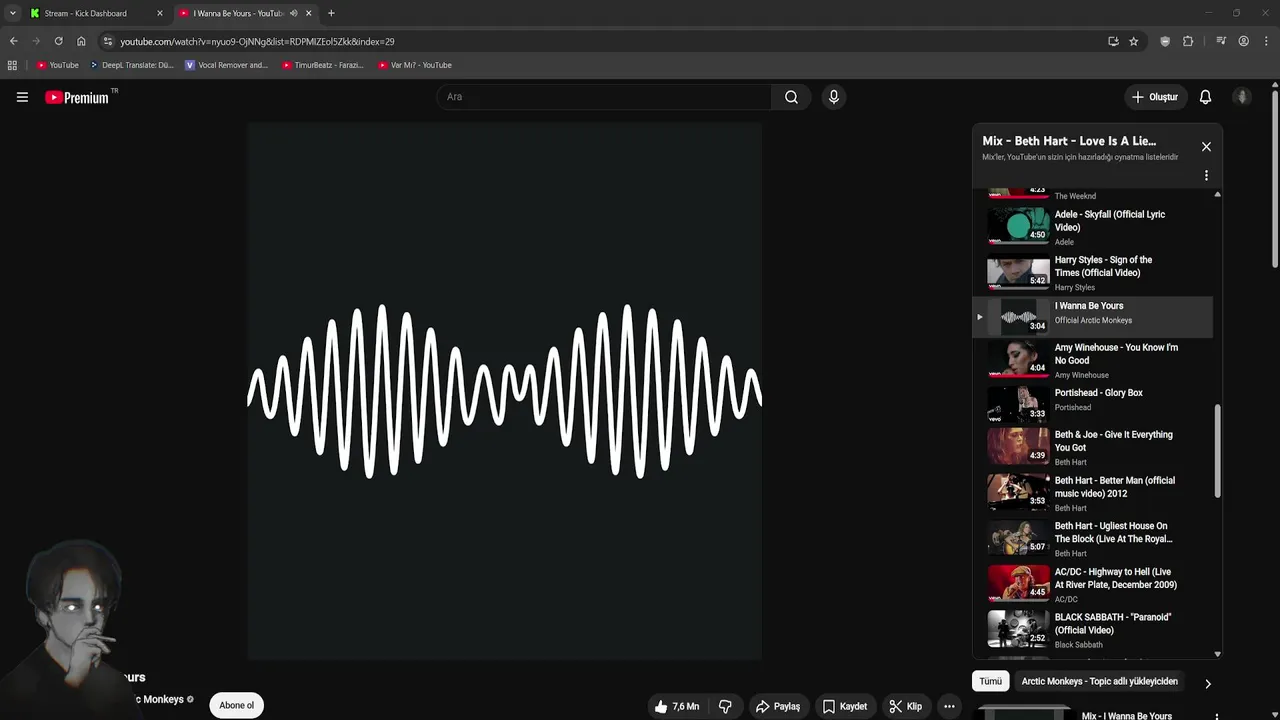This screenshot has width=1280, height=720.
Task: Share the video via Paylaş
Action: (778, 706)
